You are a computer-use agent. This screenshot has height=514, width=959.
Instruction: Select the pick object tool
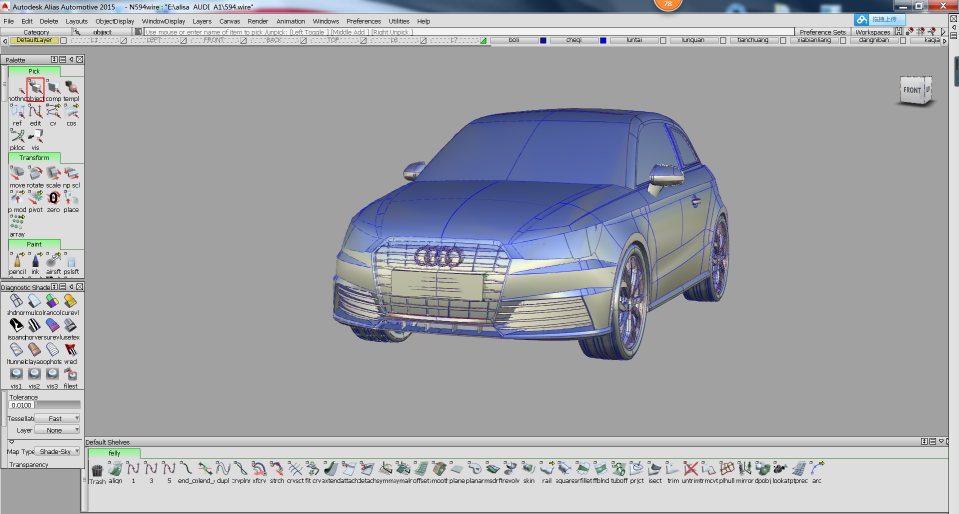click(x=35, y=88)
